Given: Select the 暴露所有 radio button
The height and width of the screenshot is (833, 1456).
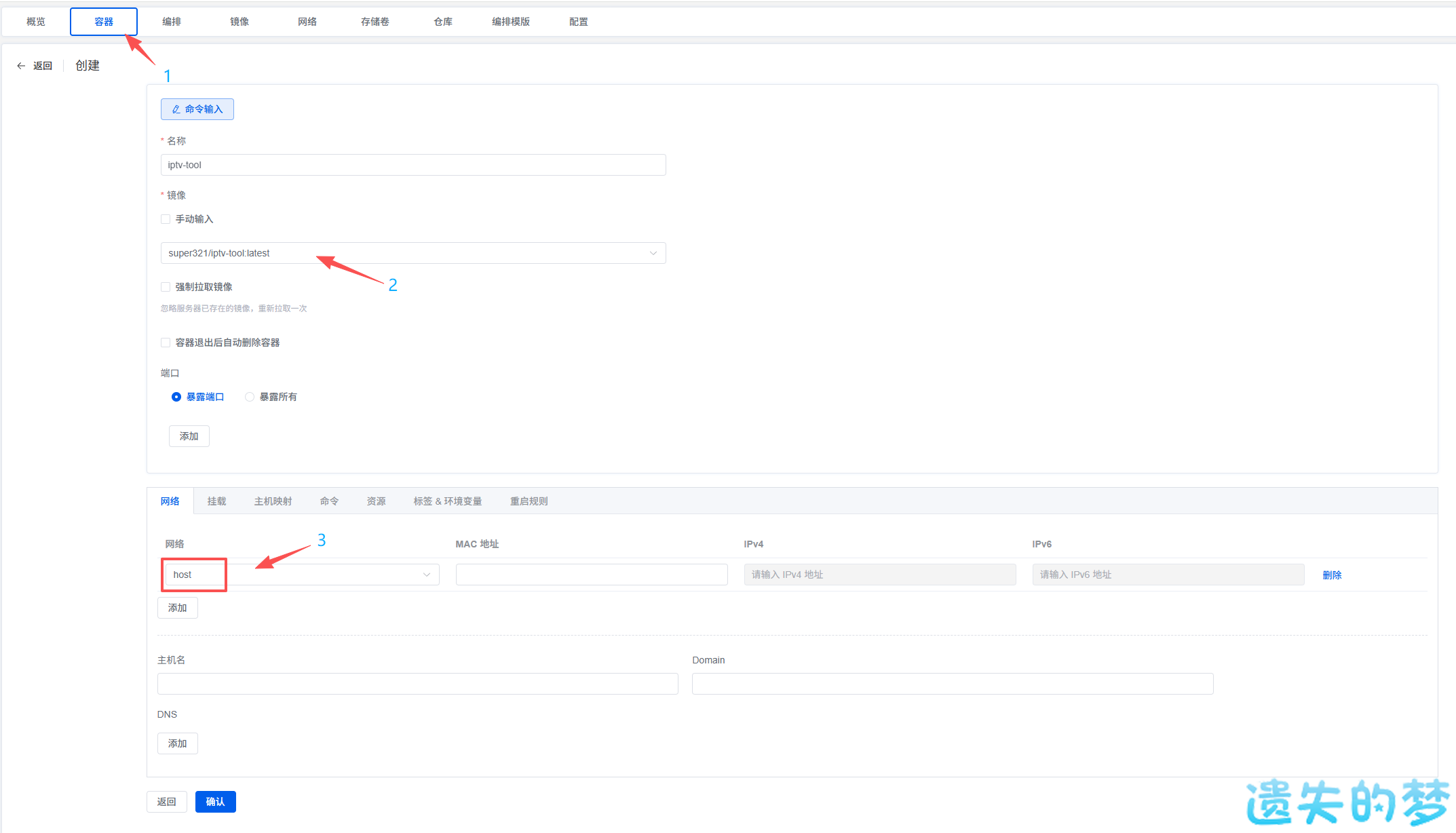Looking at the screenshot, I should point(250,397).
